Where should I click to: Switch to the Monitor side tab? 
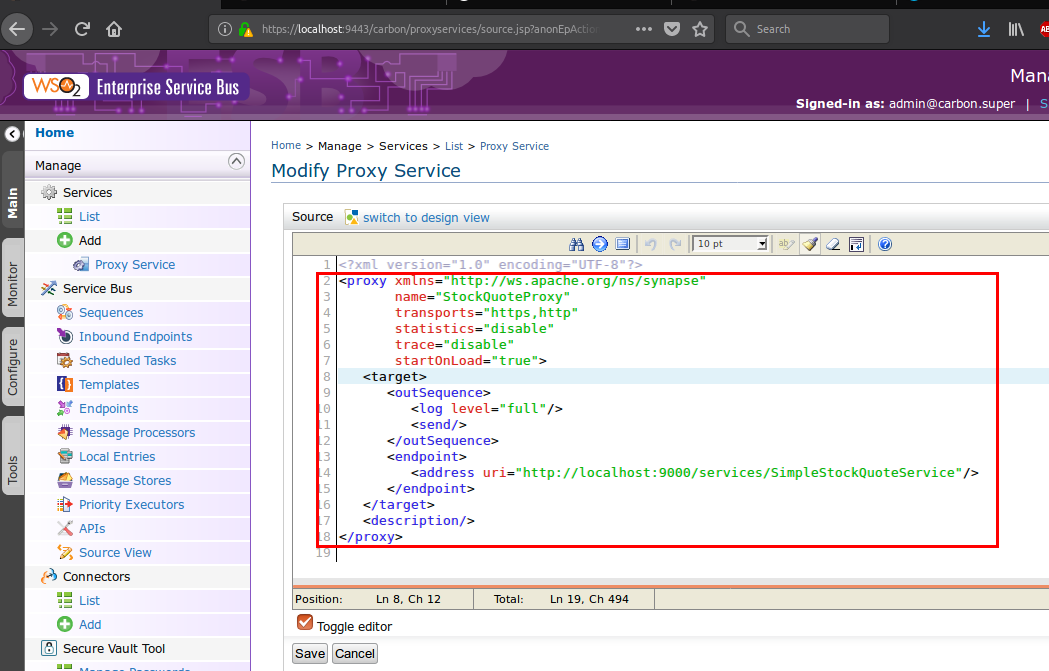pos(13,284)
